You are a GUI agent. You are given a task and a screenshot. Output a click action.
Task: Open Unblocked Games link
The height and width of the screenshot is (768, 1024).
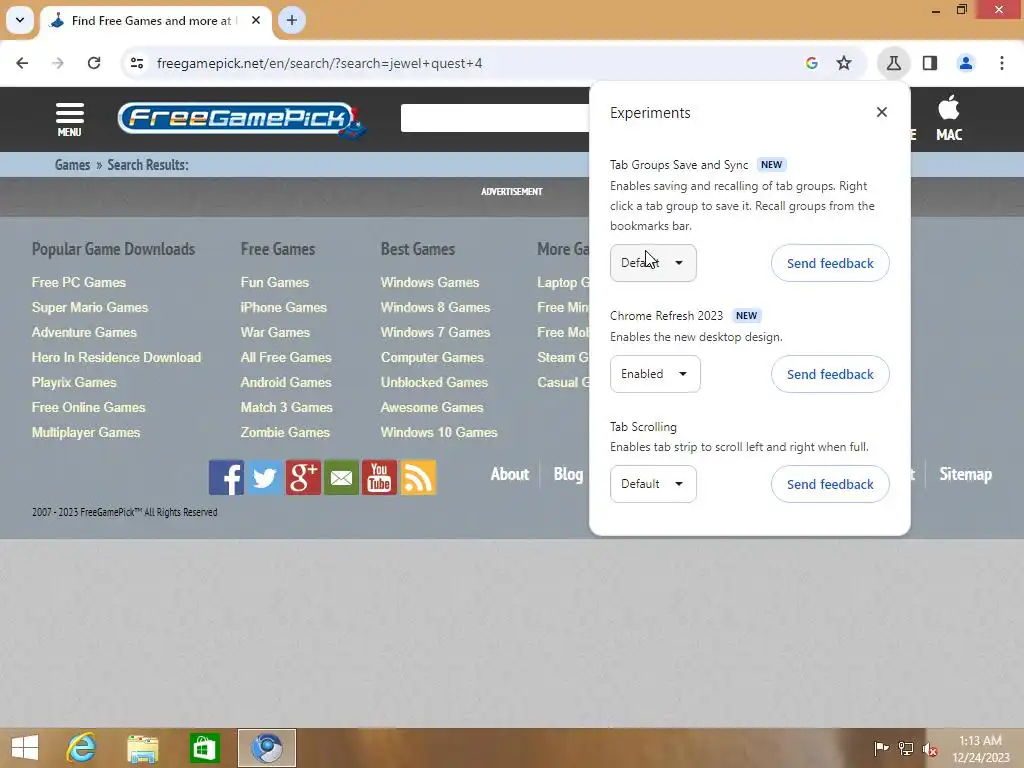point(434,382)
